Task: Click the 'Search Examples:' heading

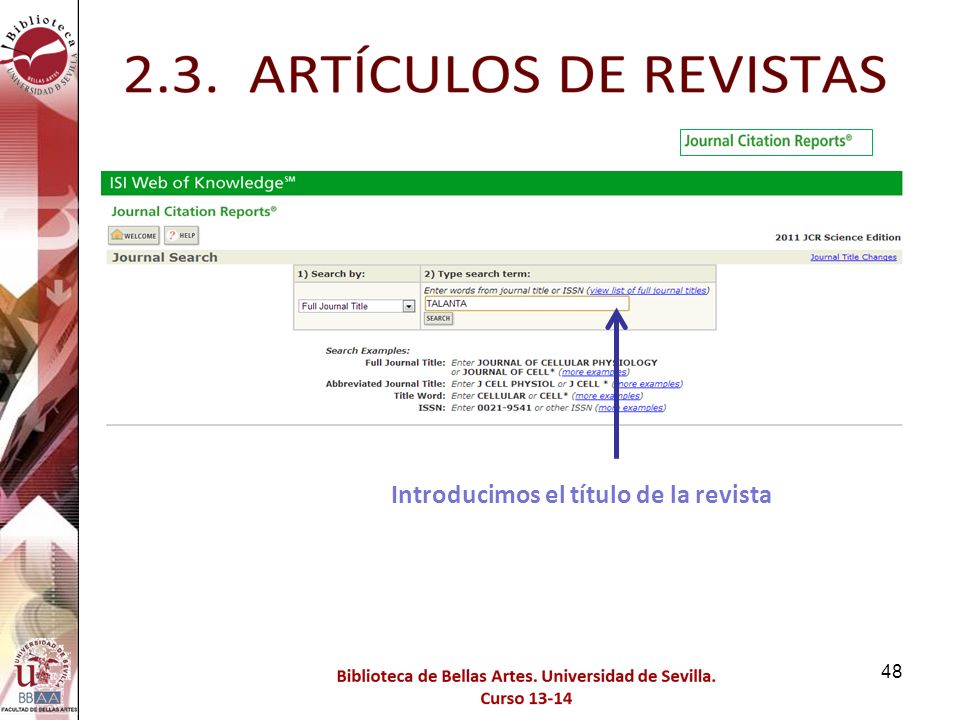Action: click(367, 351)
